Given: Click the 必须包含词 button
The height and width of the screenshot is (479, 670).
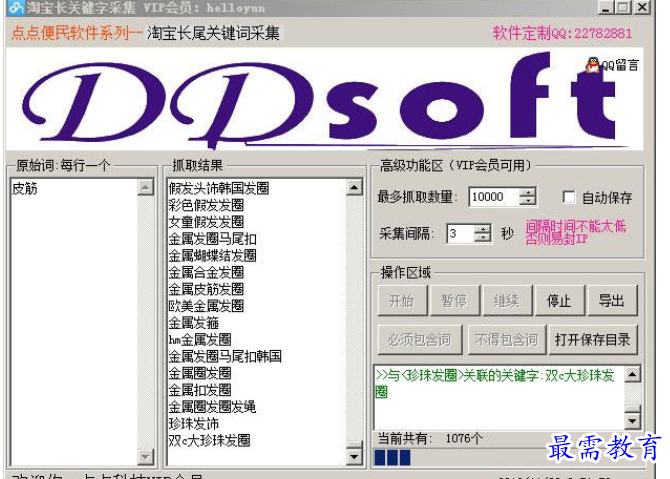Looking at the screenshot, I should click(x=420, y=340).
